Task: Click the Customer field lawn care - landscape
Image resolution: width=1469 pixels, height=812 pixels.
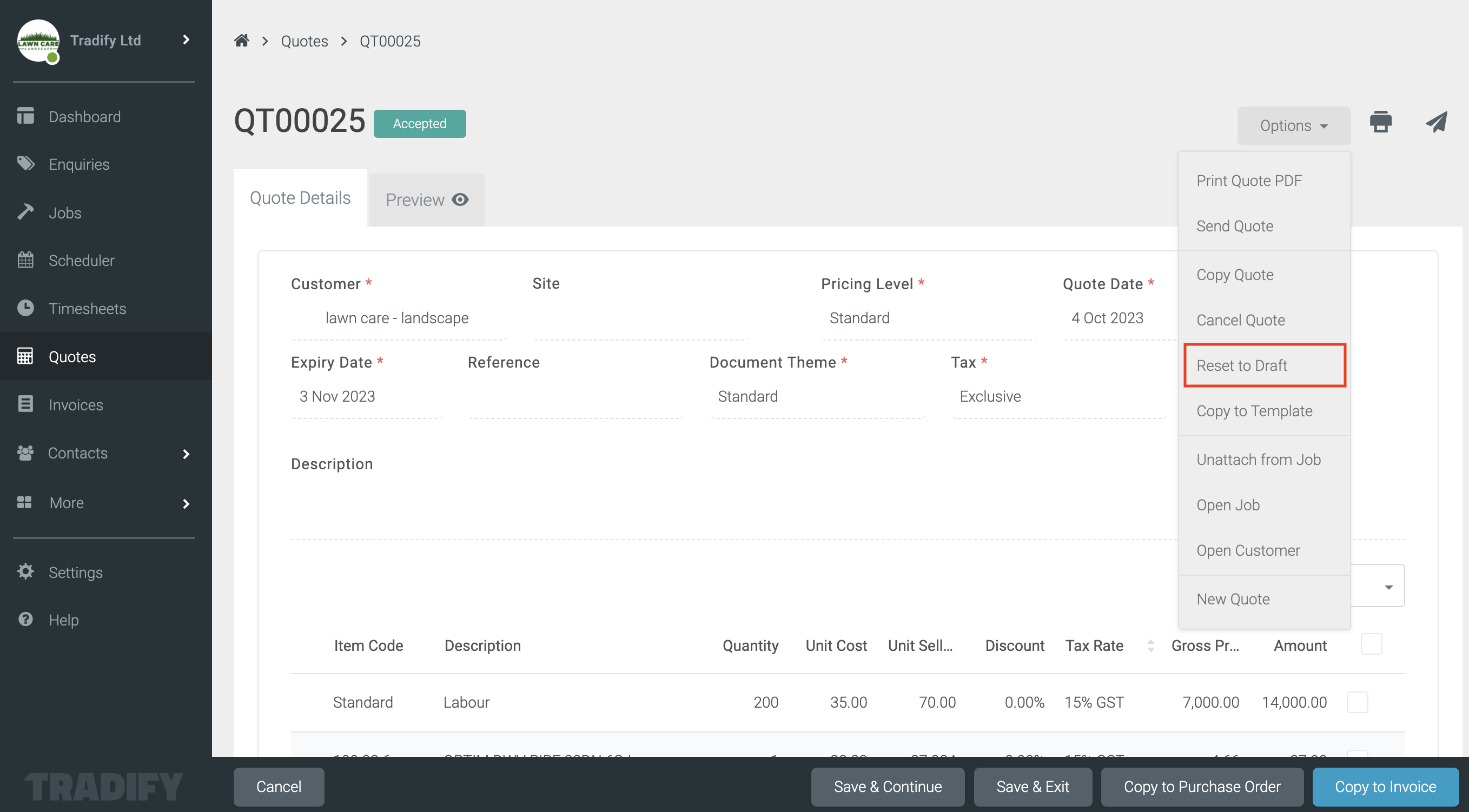Action: pyautogui.click(x=399, y=318)
